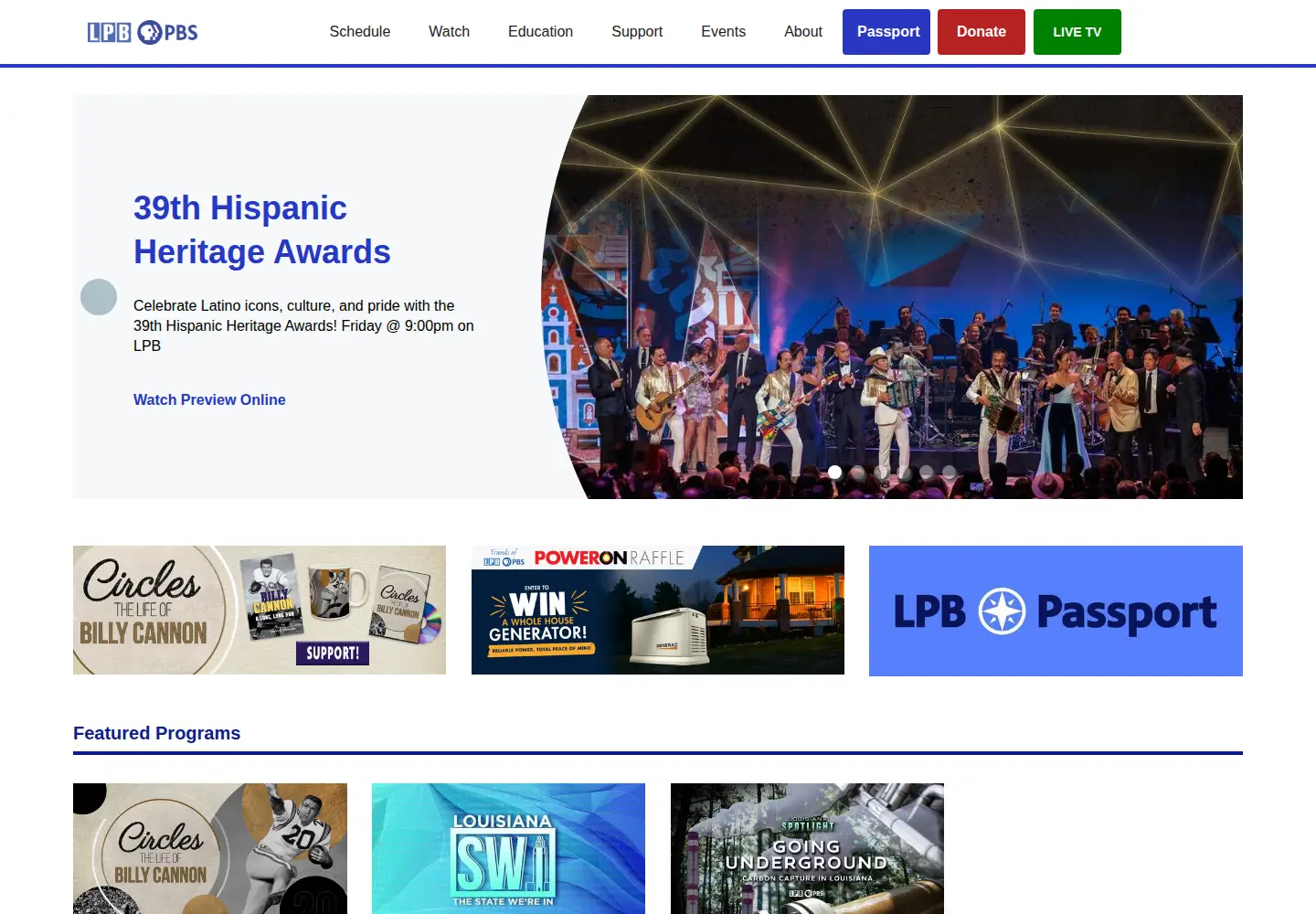This screenshot has width=1316, height=914.
Task: Open the Power On Raffle generator banner
Action: [x=658, y=611]
